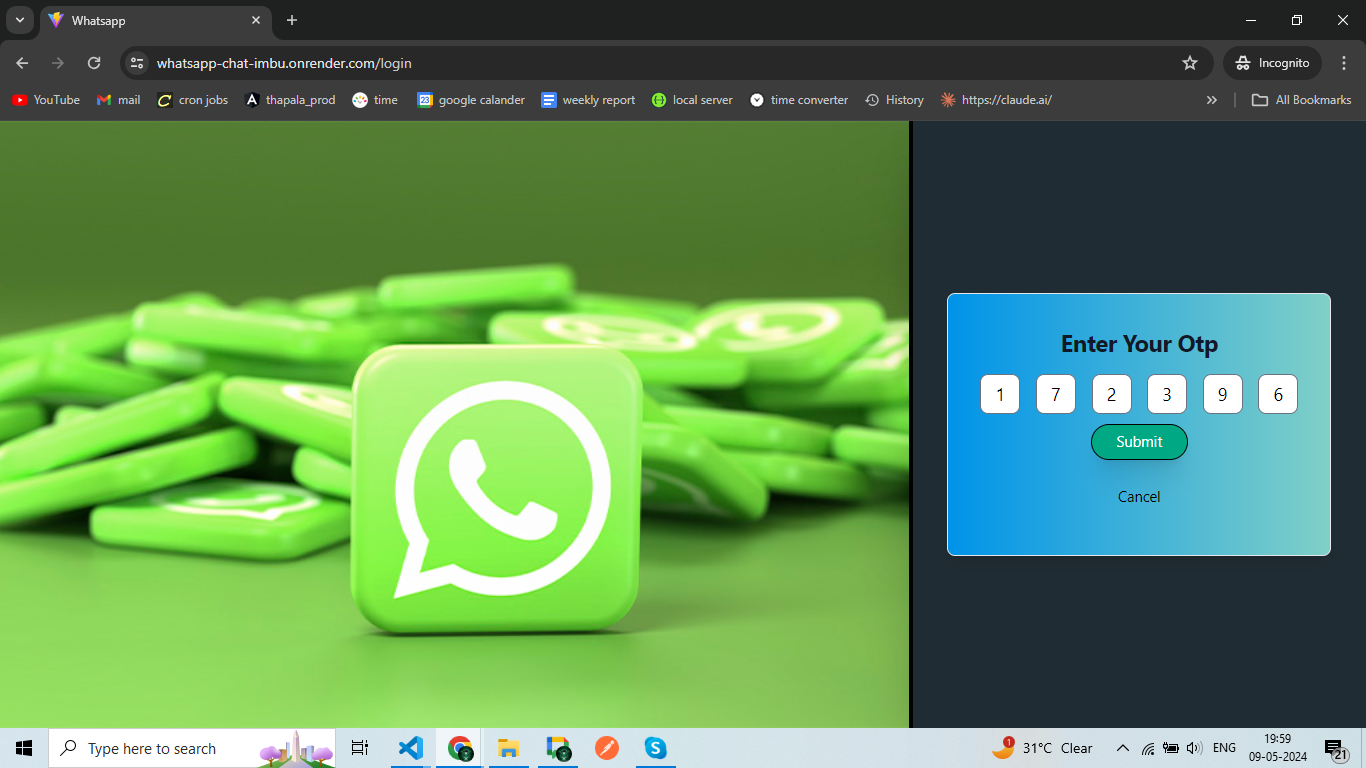Screen dimensions: 1366x768
Task: Click the taskbar search box
Action: 192,748
